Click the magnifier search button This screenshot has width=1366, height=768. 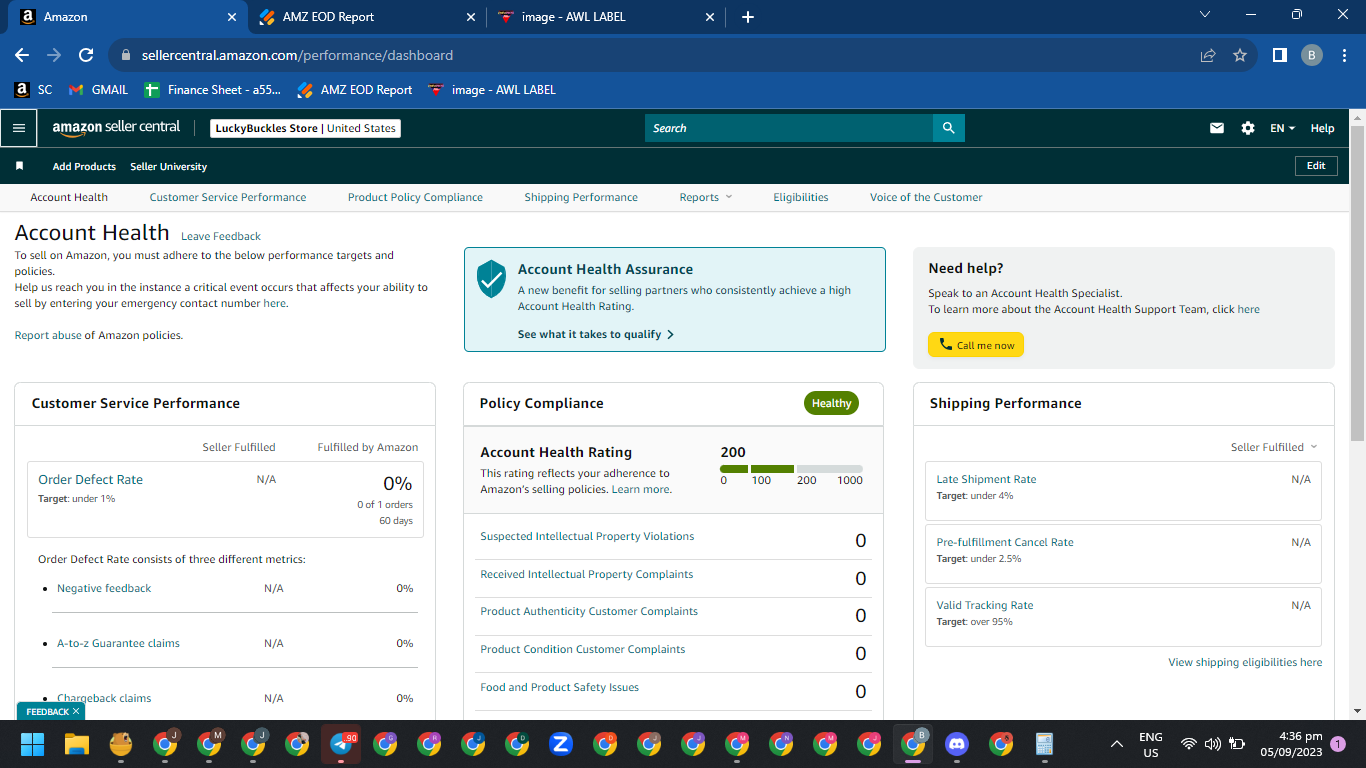click(x=948, y=128)
